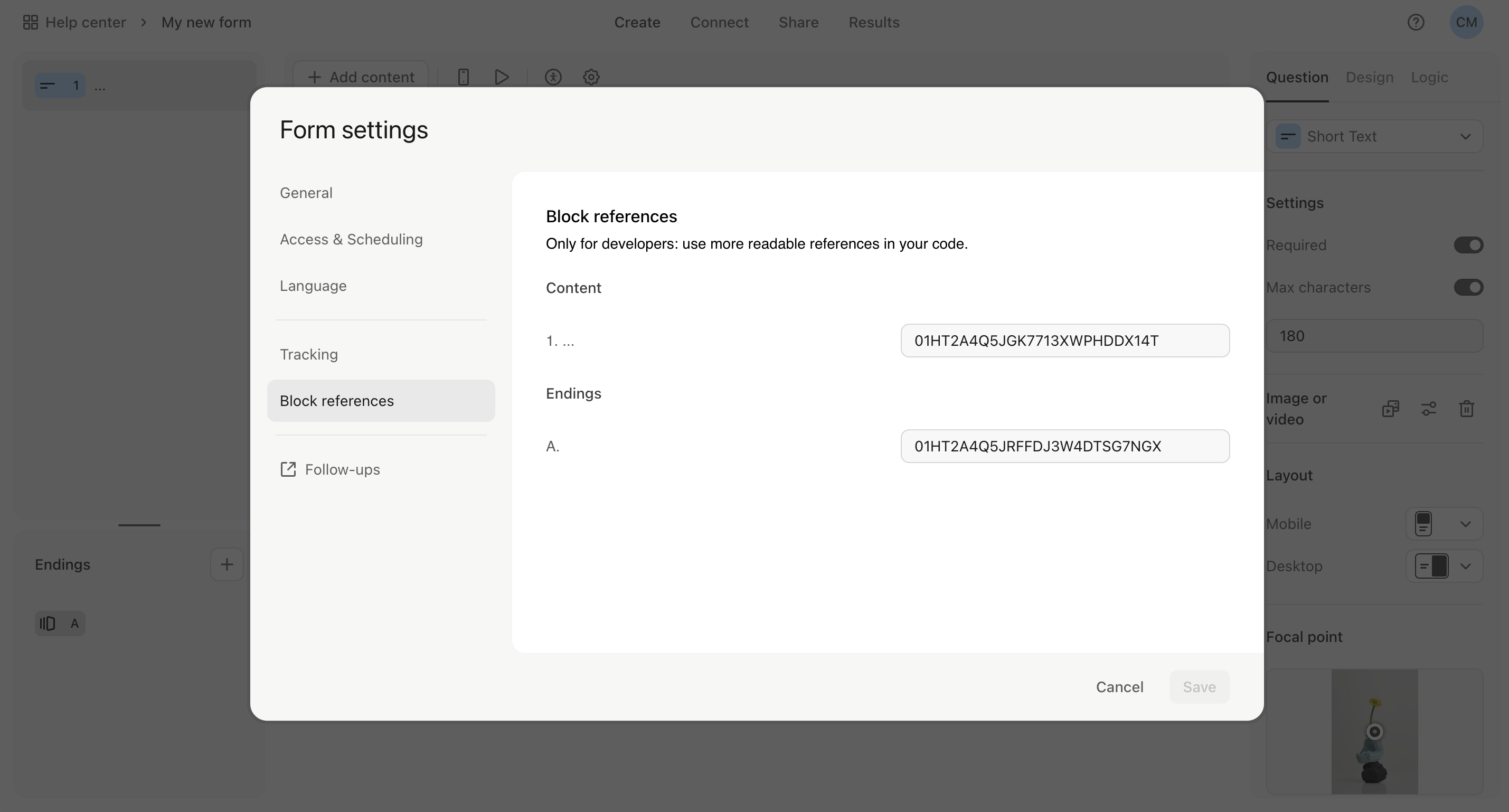Click the Follow-ups external link icon
Viewport: 1509px width, 812px height.
click(288, 469)
